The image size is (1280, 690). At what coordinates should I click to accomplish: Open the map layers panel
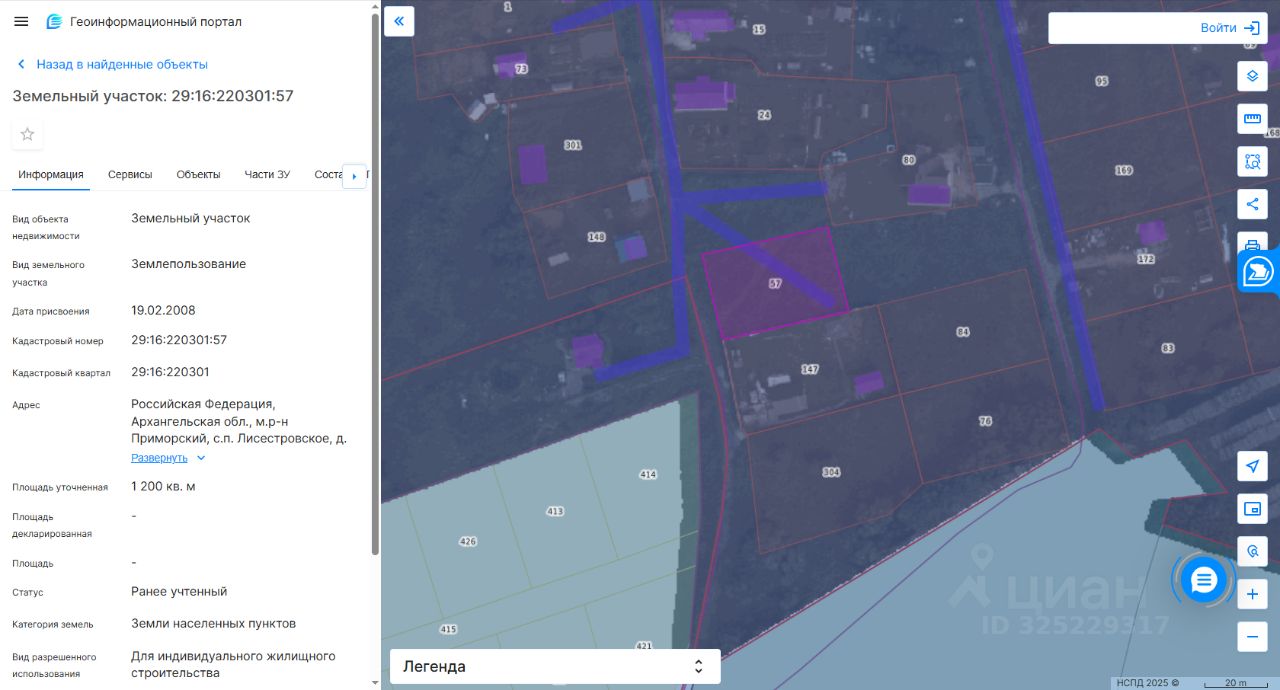[x=1252, y=76]
